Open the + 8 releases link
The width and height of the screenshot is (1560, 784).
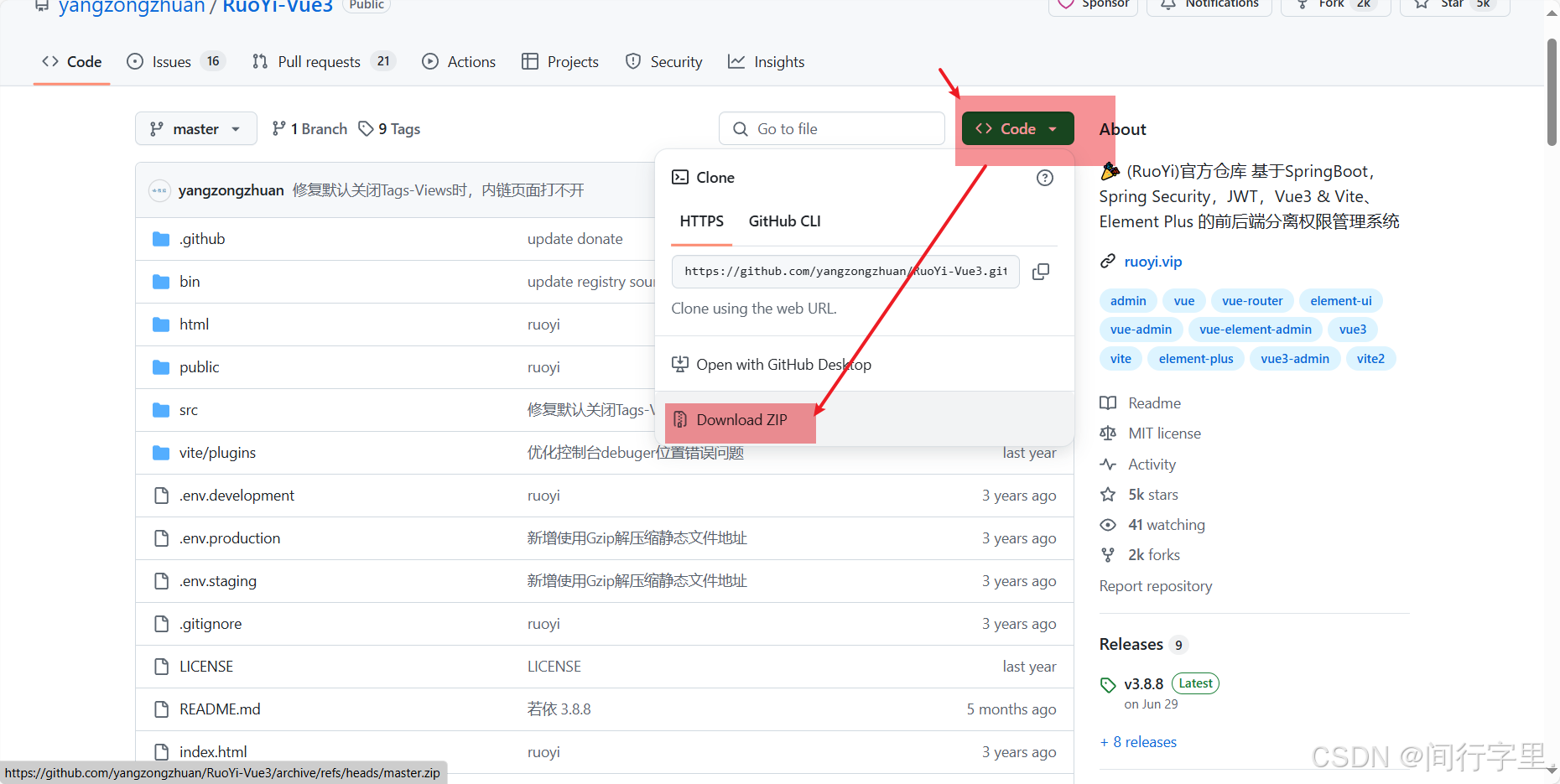1138,742
